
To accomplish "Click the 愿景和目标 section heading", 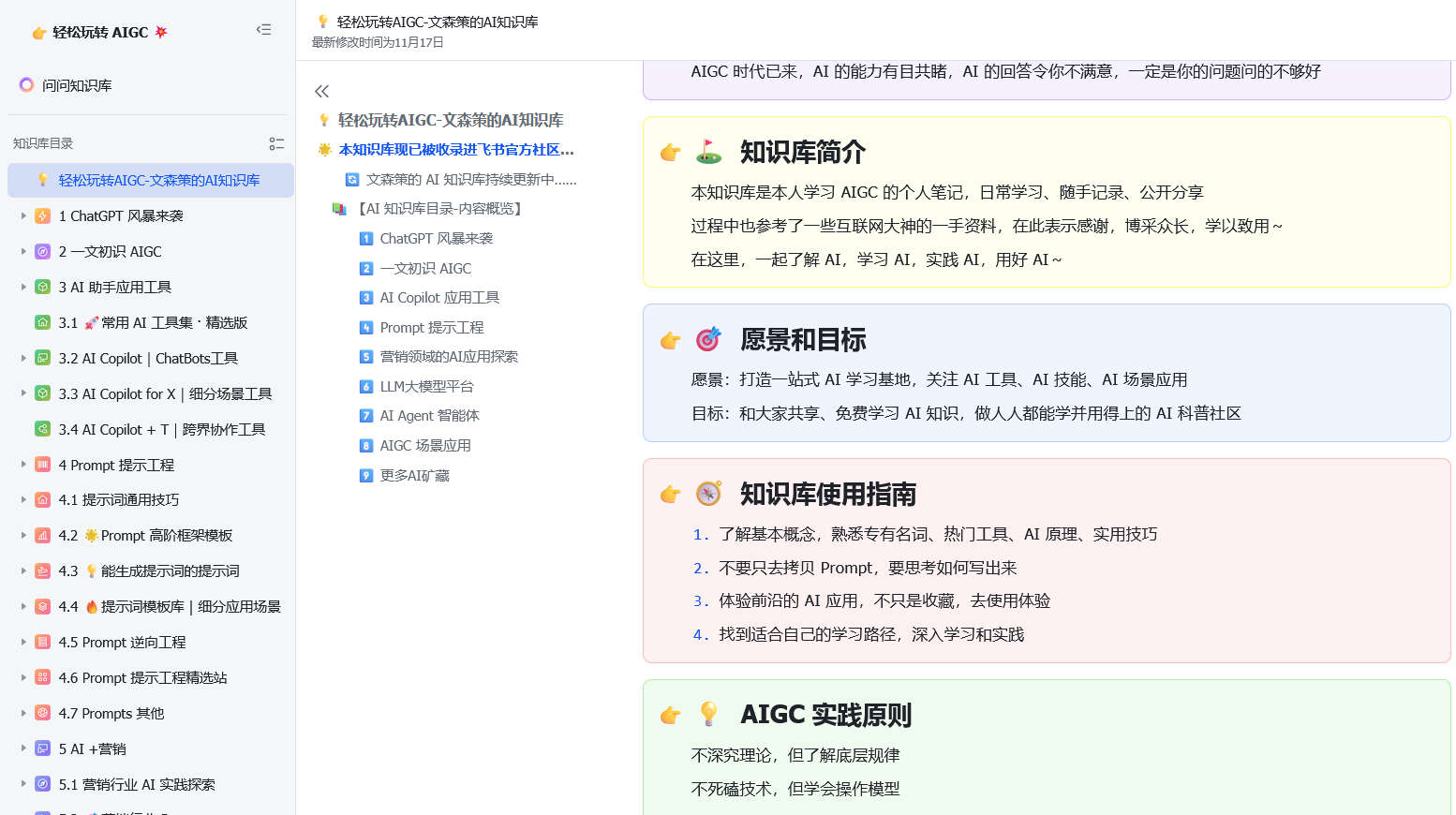I will point(803,339).
